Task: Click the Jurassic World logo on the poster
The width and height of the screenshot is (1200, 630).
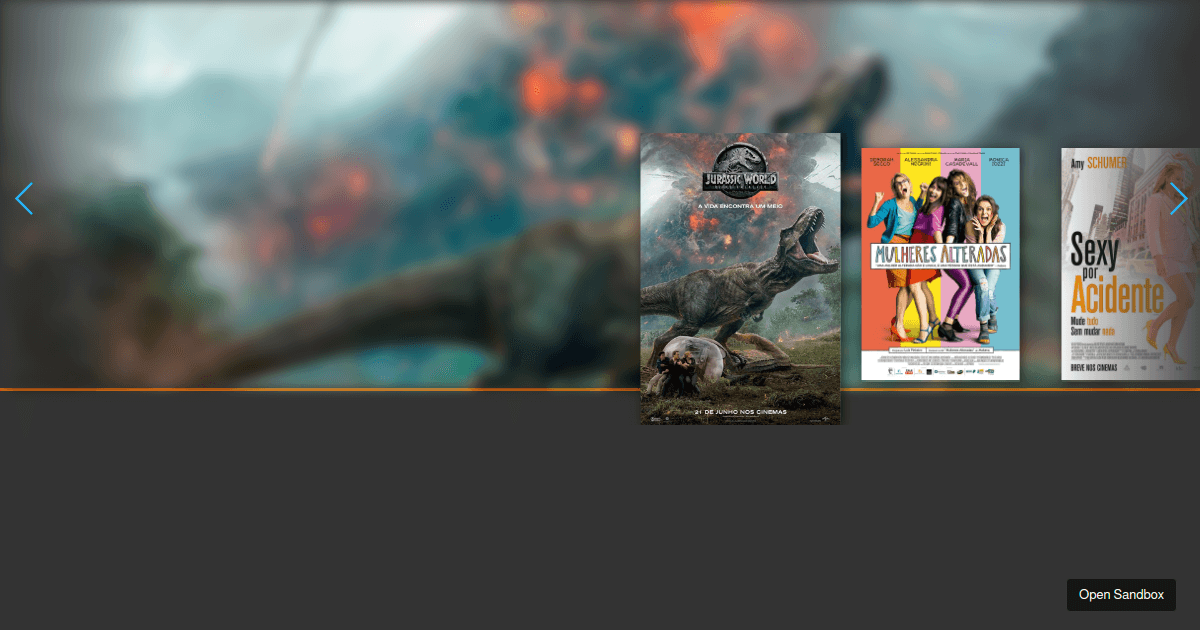Action: coord(740,177)
